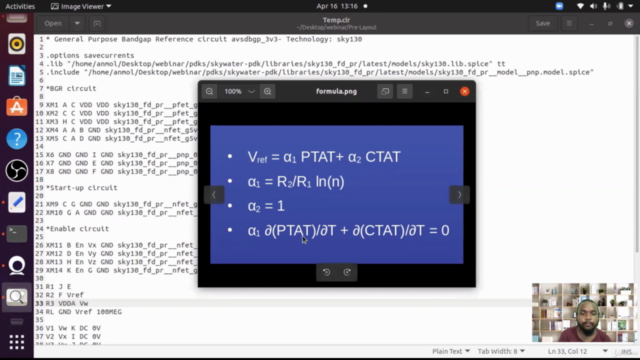The width and height of the screenshot is (640, 360).
Task: Open the Ln 33, Col 12 position dropdown
Action: [x=577, y=351]
